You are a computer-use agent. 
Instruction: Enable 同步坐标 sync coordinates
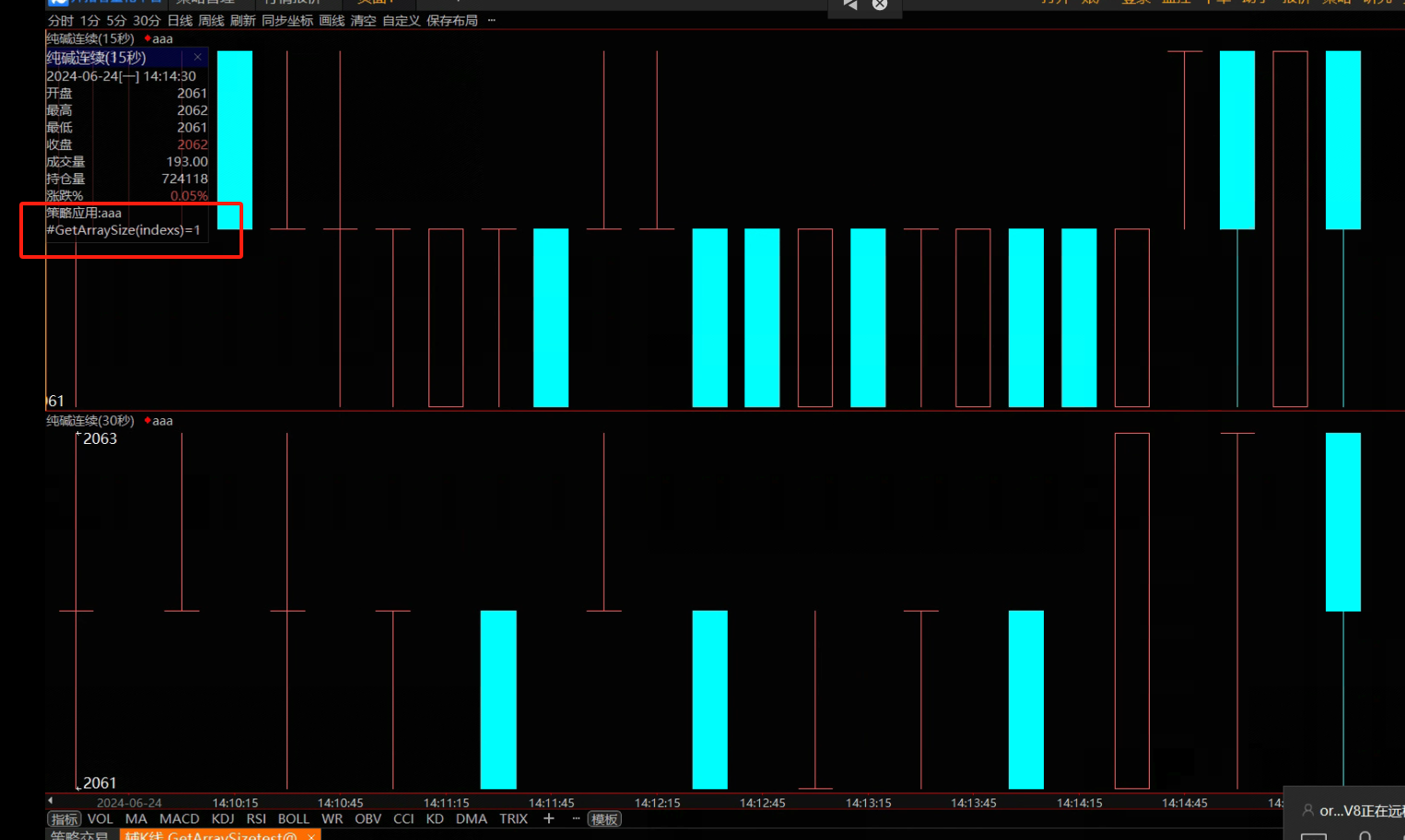click(287, 20)
